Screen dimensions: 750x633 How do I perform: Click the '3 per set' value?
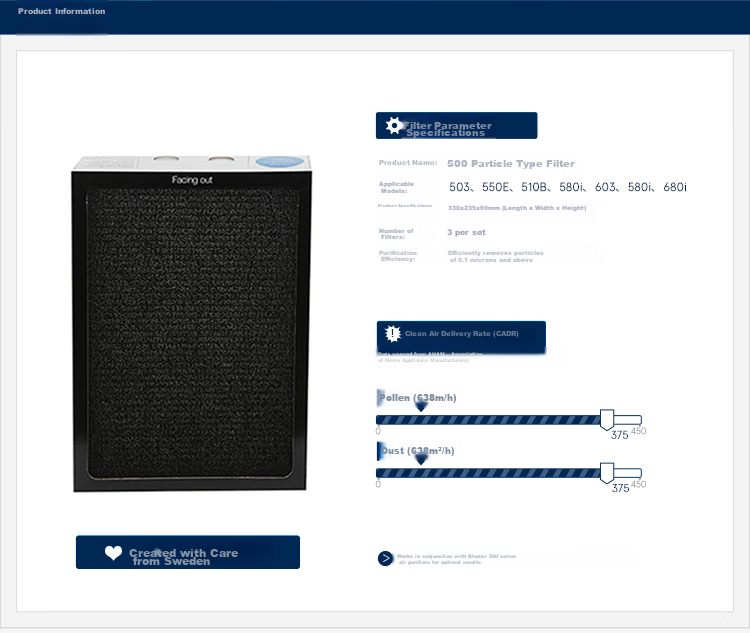(x=466, y=232)
